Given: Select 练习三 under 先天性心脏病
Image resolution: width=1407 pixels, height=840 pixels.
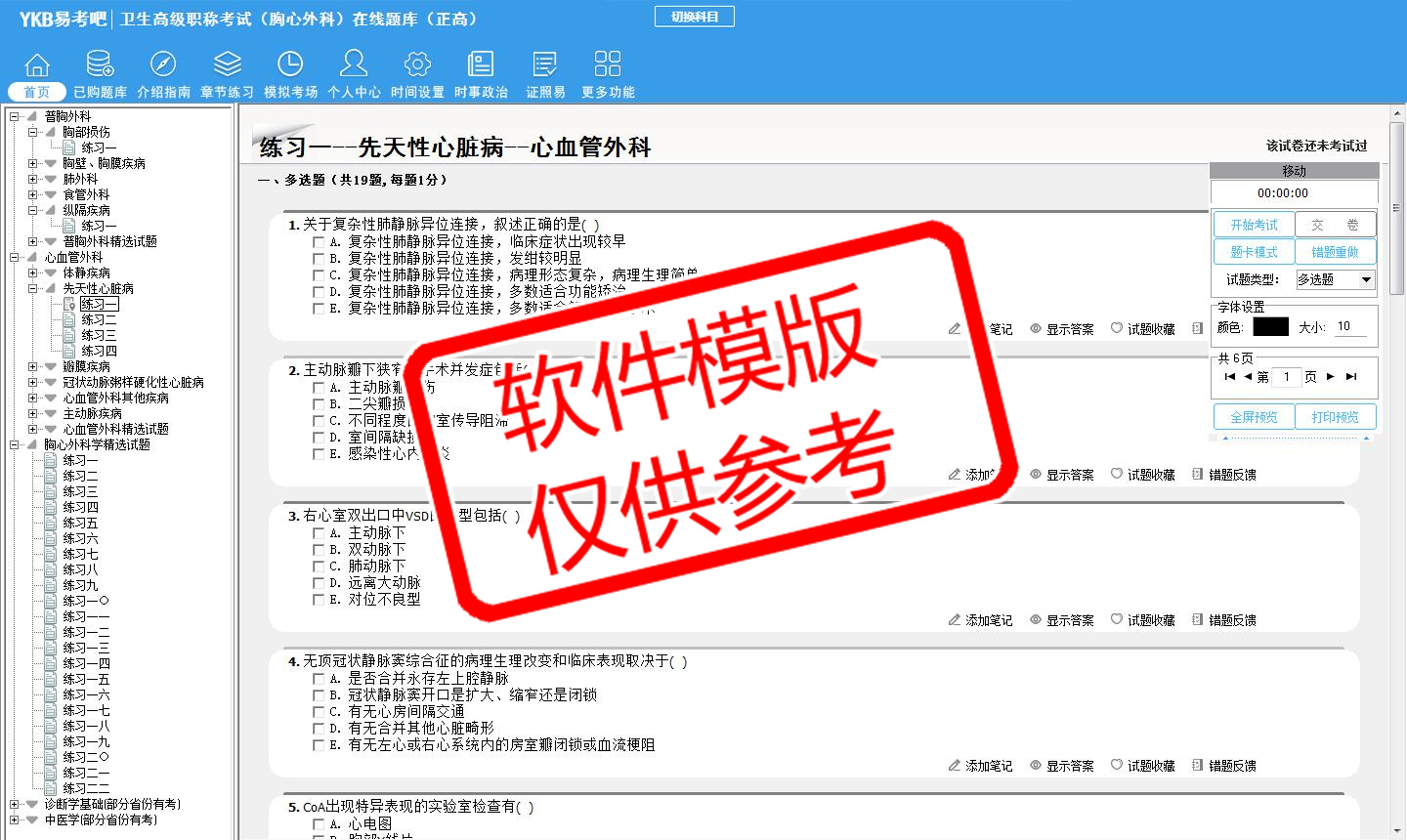Looking at the screenshot, I should click(99, 335).
